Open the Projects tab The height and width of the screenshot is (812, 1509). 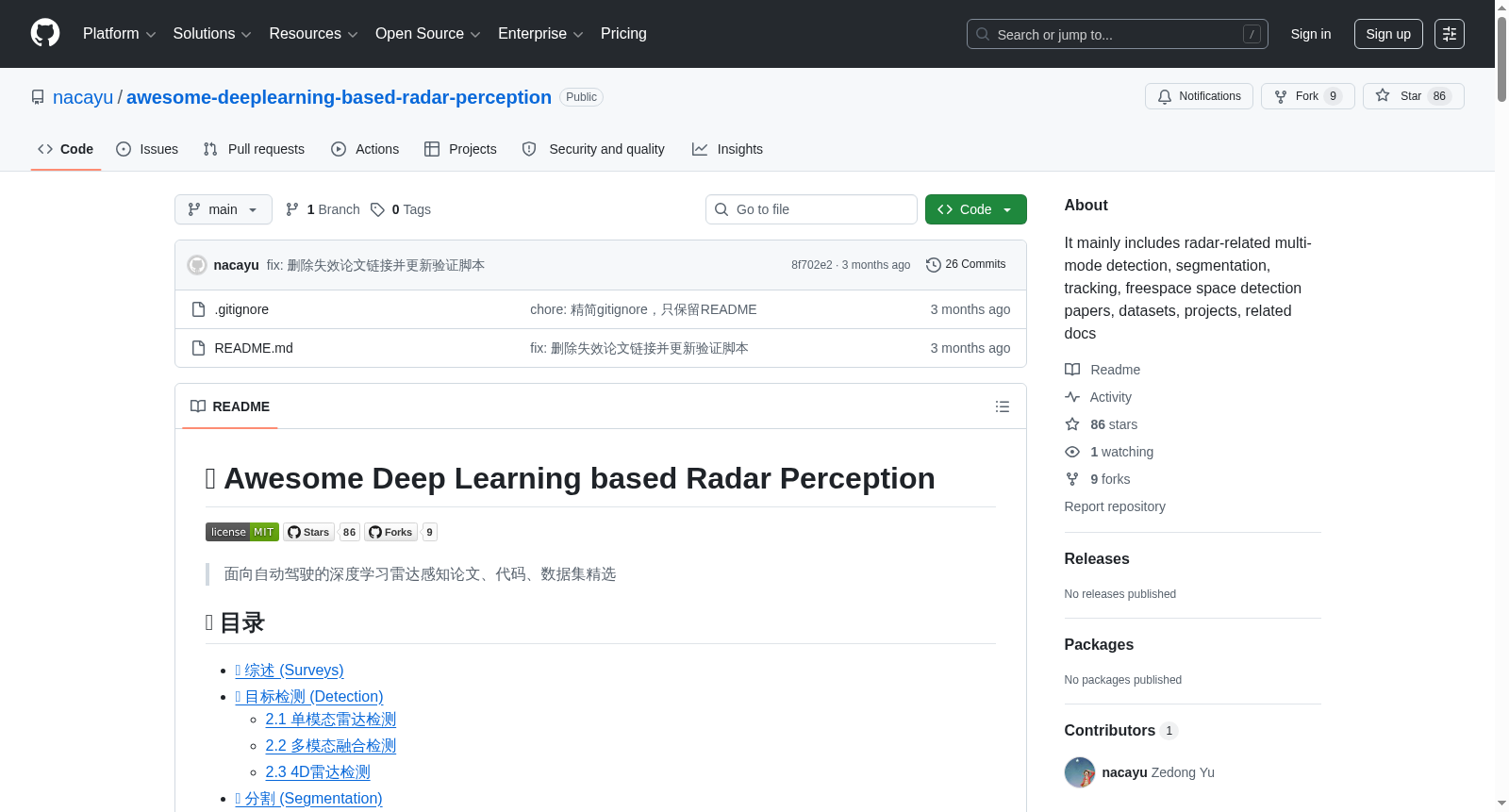[460, 149]
